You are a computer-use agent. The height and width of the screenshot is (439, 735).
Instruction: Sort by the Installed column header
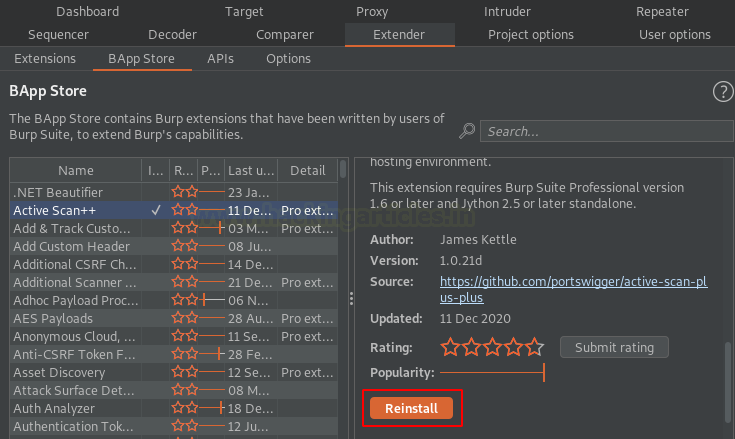point(156,171)
